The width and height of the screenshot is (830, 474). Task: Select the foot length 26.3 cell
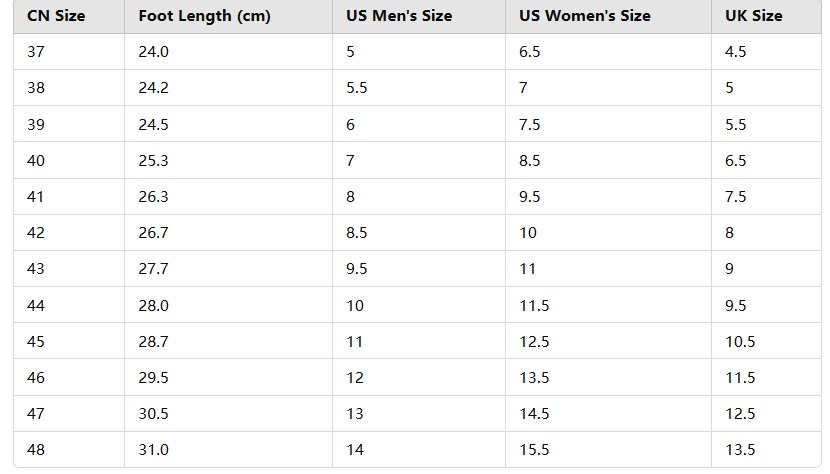click(x=228, y=196)
